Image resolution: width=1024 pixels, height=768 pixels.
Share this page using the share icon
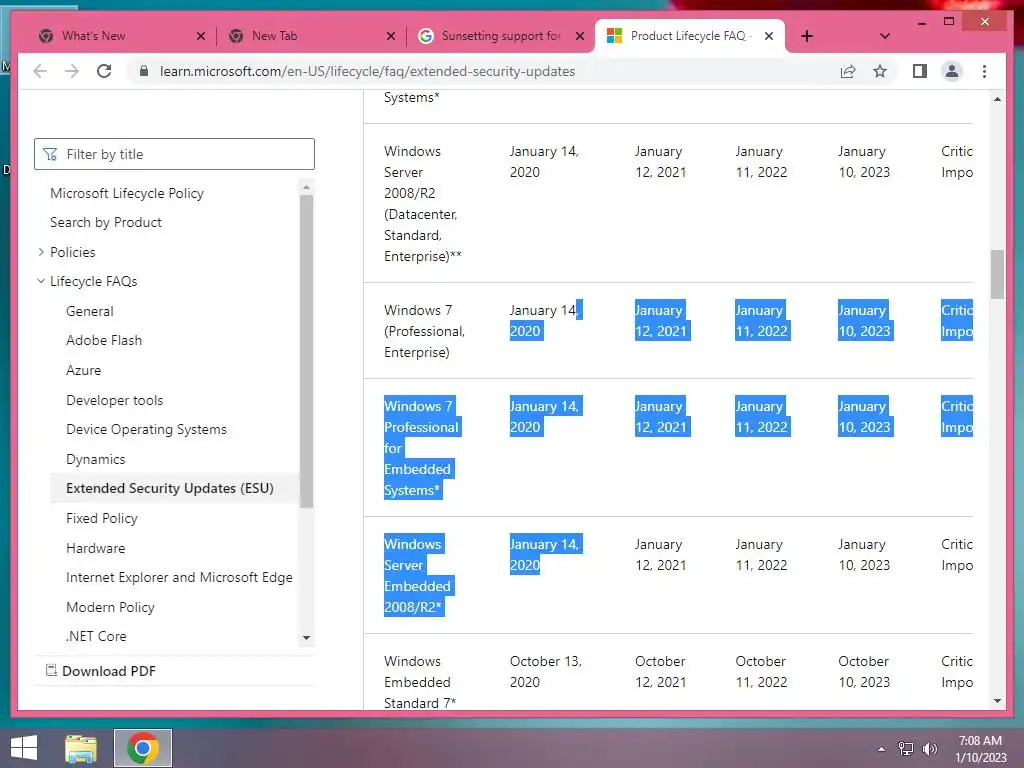[x=848, y=71]
